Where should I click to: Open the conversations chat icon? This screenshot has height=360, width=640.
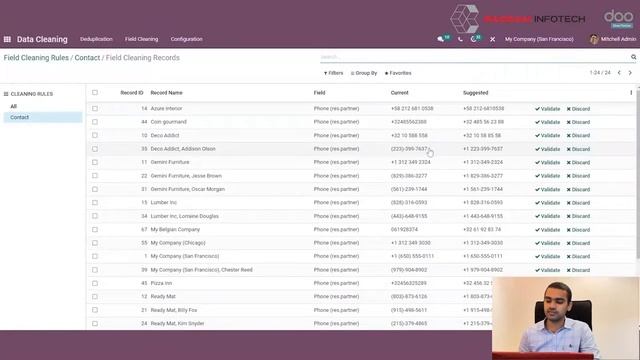[x=440, y=39]
